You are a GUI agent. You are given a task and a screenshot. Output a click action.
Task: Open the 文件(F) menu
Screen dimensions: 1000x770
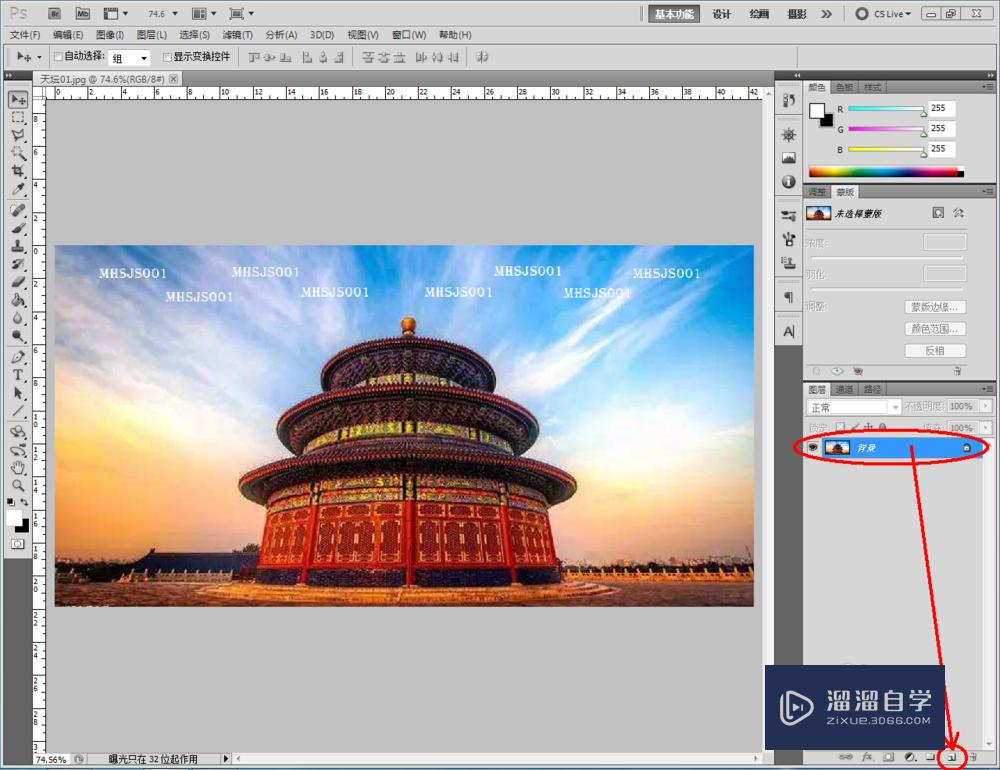click(25, 34)
